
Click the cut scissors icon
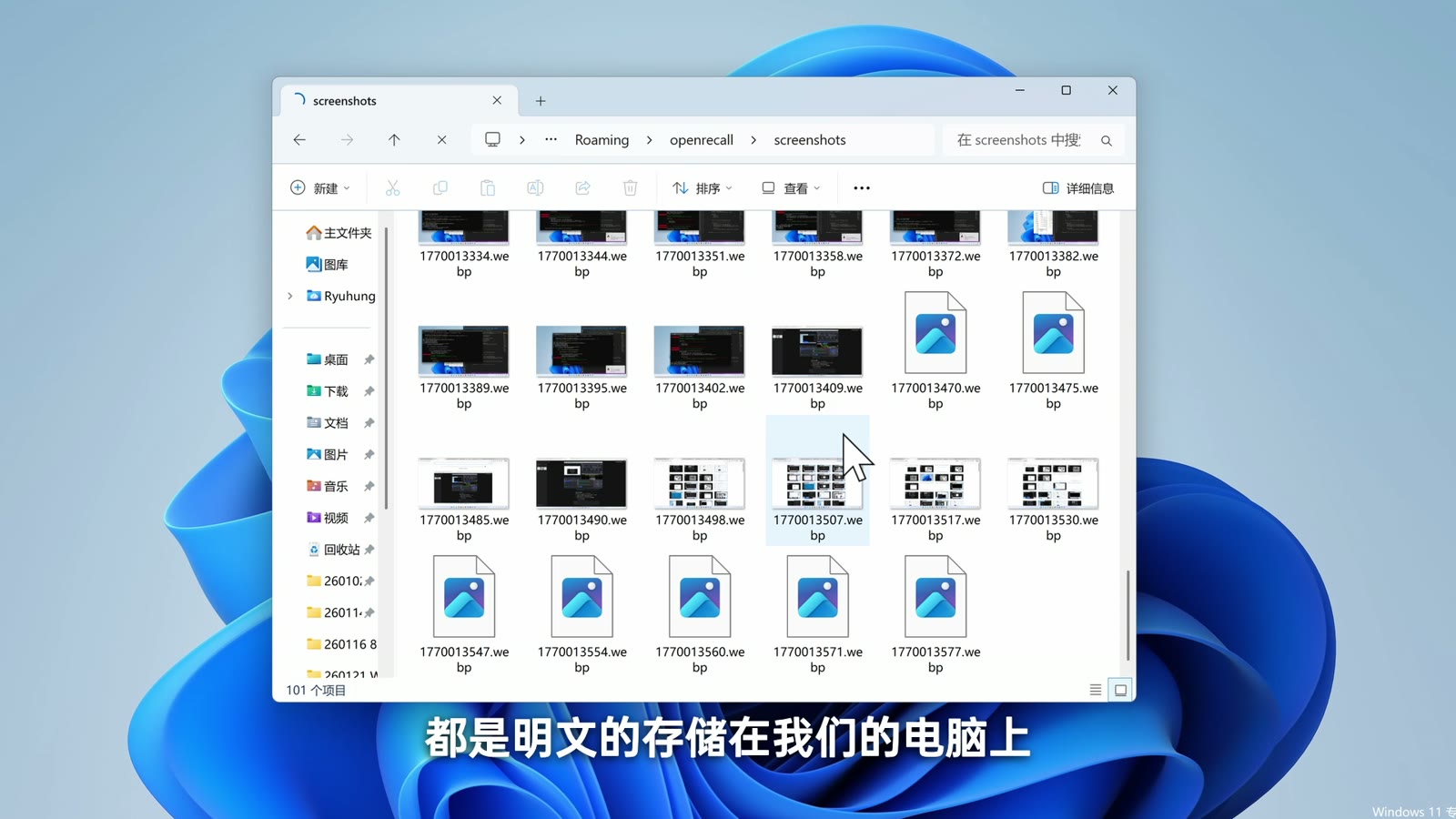(392, 188)
